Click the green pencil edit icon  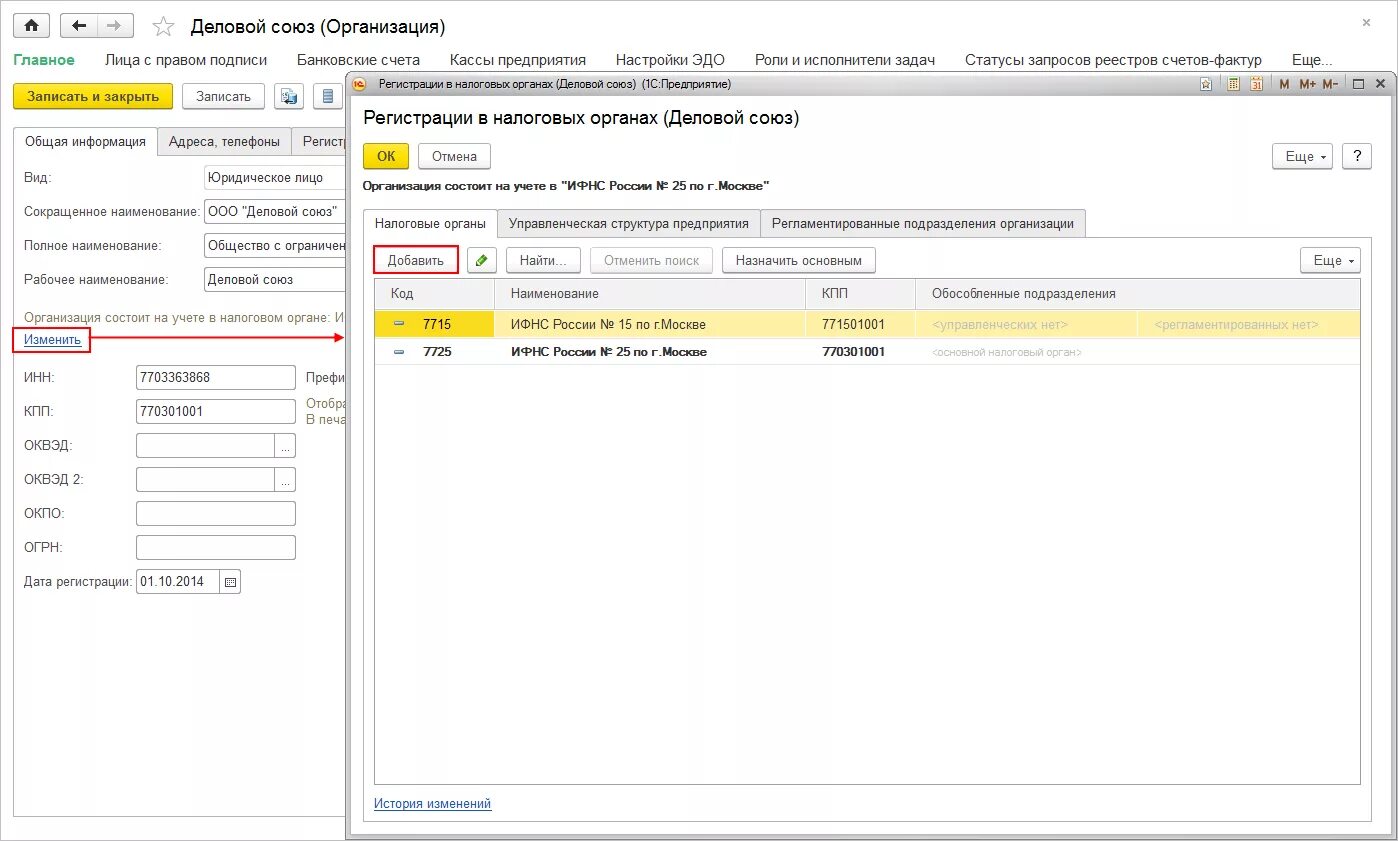pyautogui.click(x=482, y=260)
